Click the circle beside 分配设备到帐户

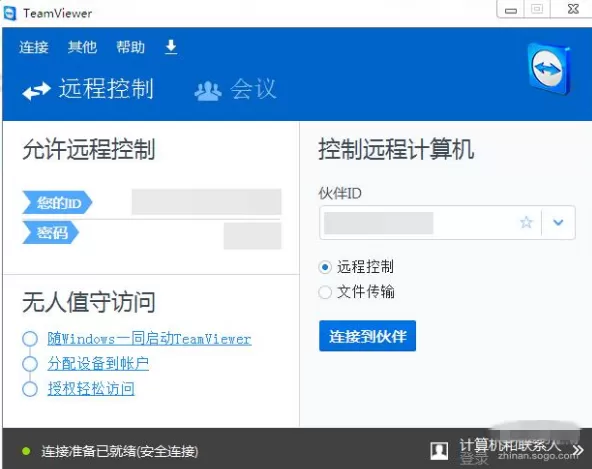coord(30,364)
